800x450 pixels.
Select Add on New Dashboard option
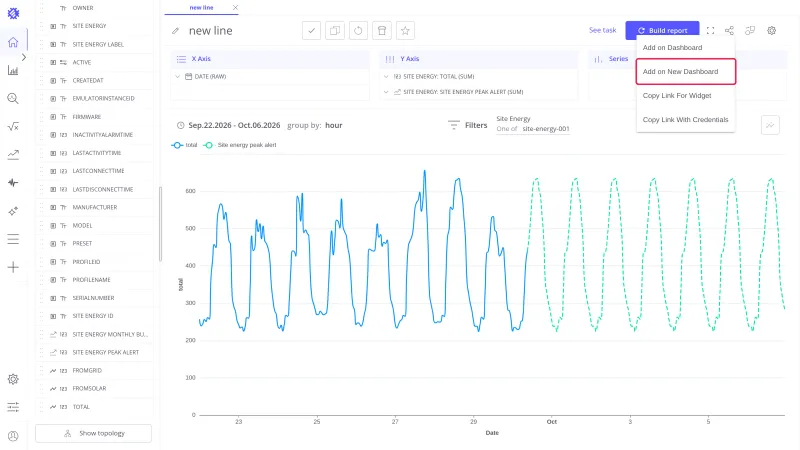point(685,71)
